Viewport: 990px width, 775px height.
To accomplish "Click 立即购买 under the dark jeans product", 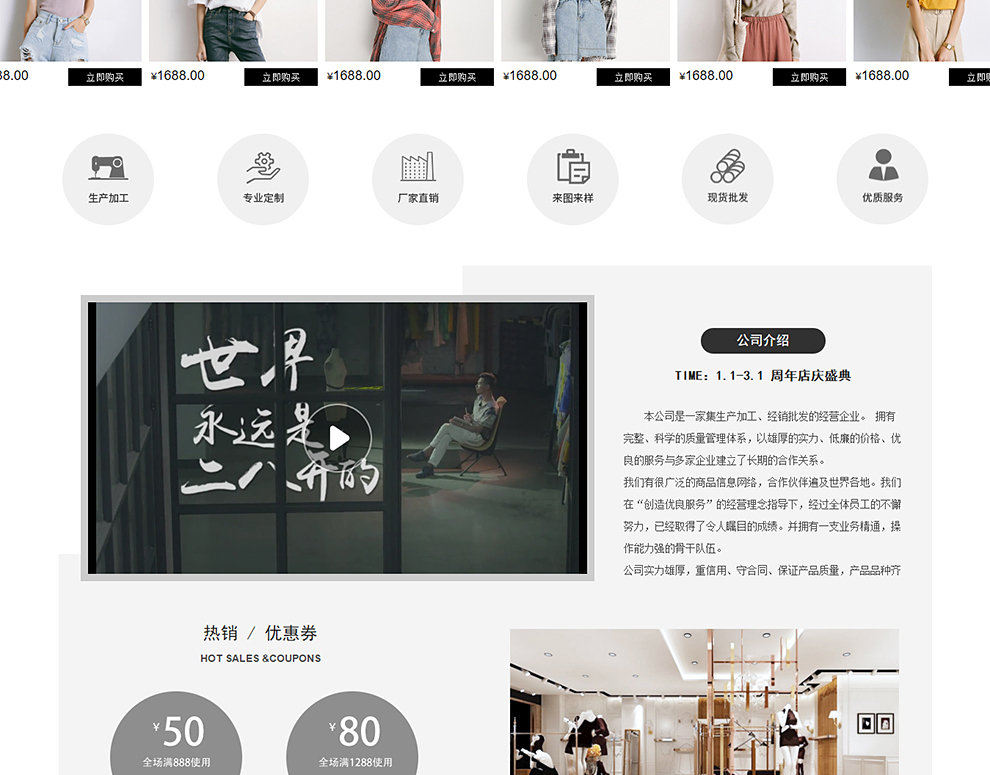I will point(281,77).
